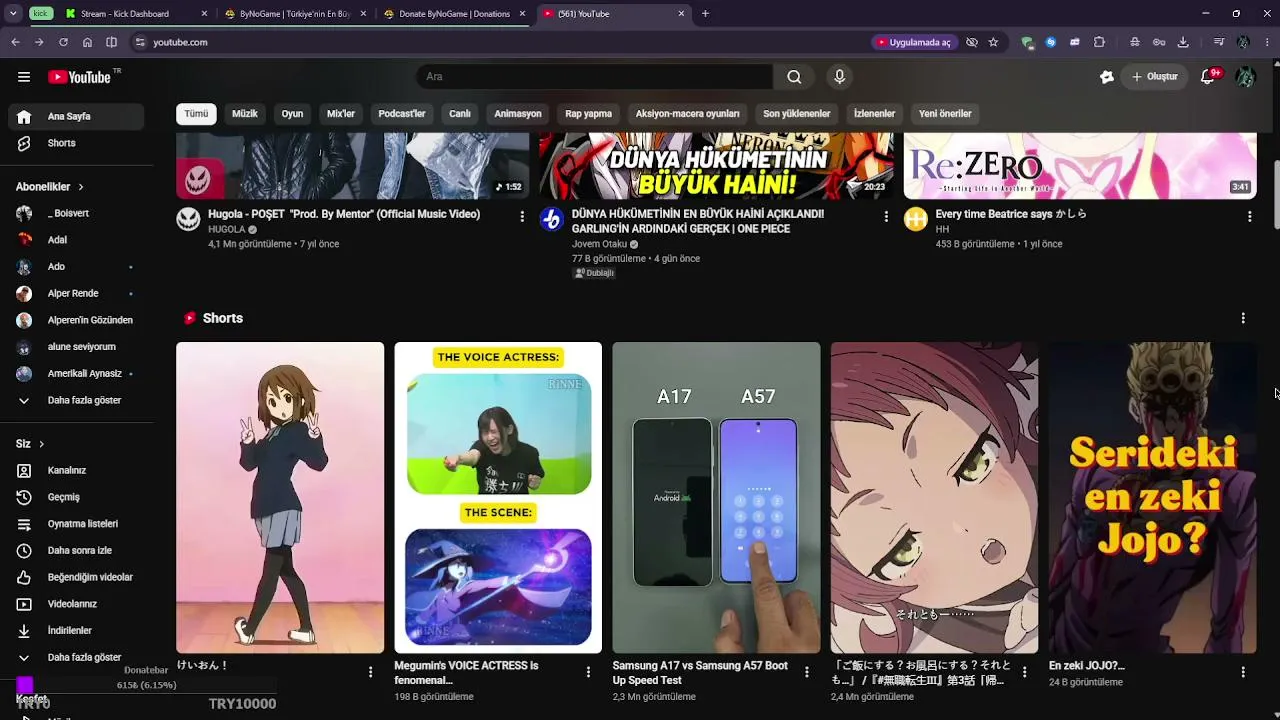Open more options for the Shorts shelf
The height and width of the screenshot is (720, 1280).
(1243, 318)
